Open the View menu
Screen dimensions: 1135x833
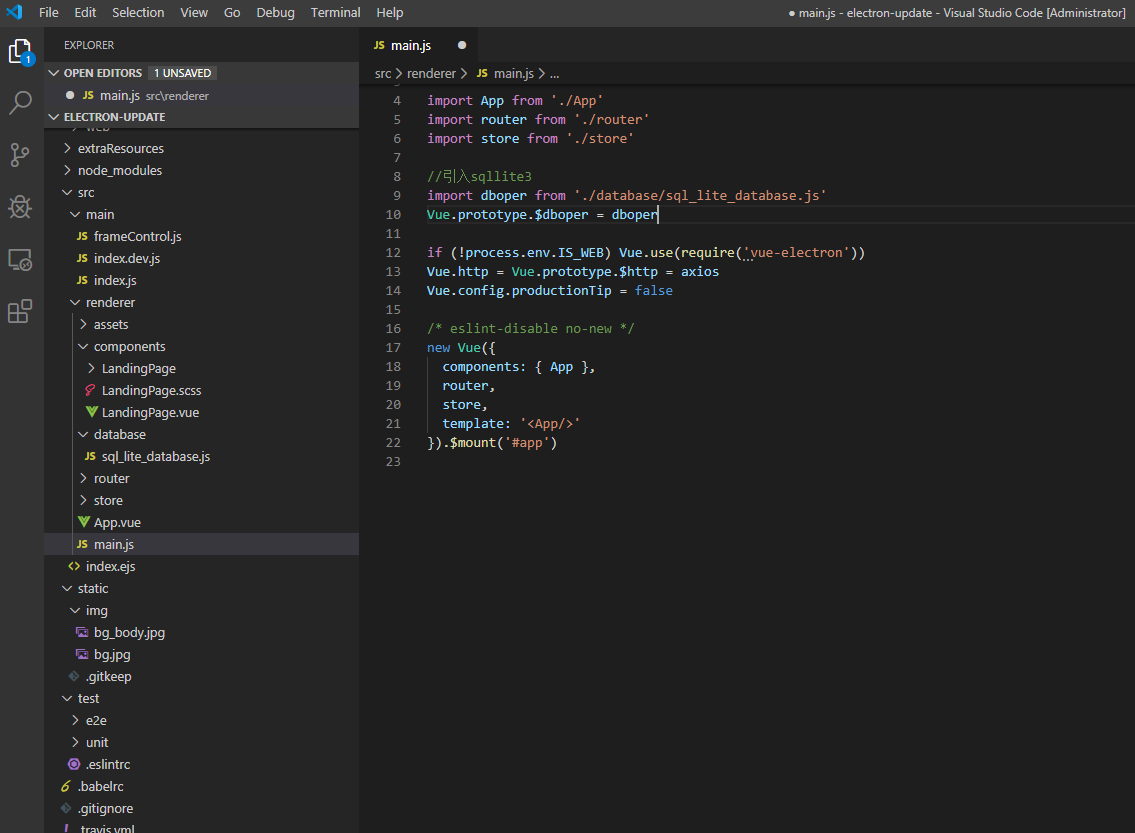pos(194,12)
